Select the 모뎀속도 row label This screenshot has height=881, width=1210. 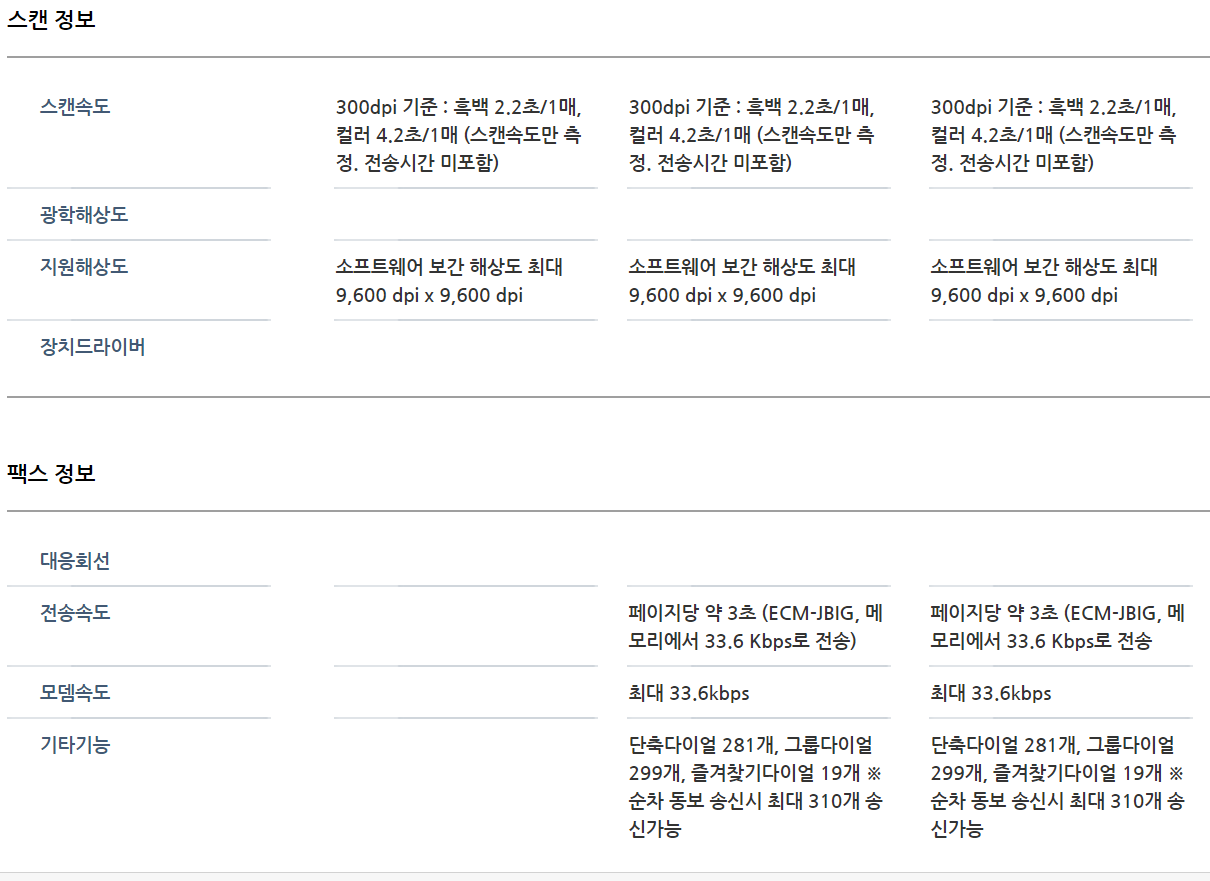coord(75,692)
